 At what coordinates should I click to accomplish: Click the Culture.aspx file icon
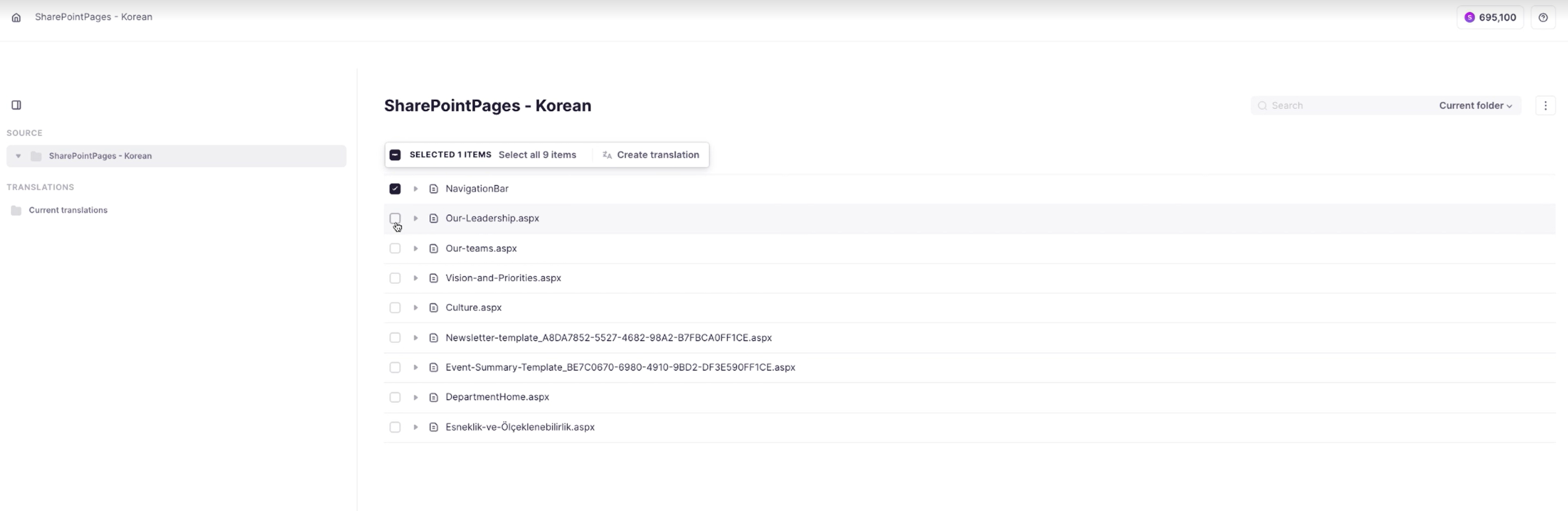[x=433, y=308]
